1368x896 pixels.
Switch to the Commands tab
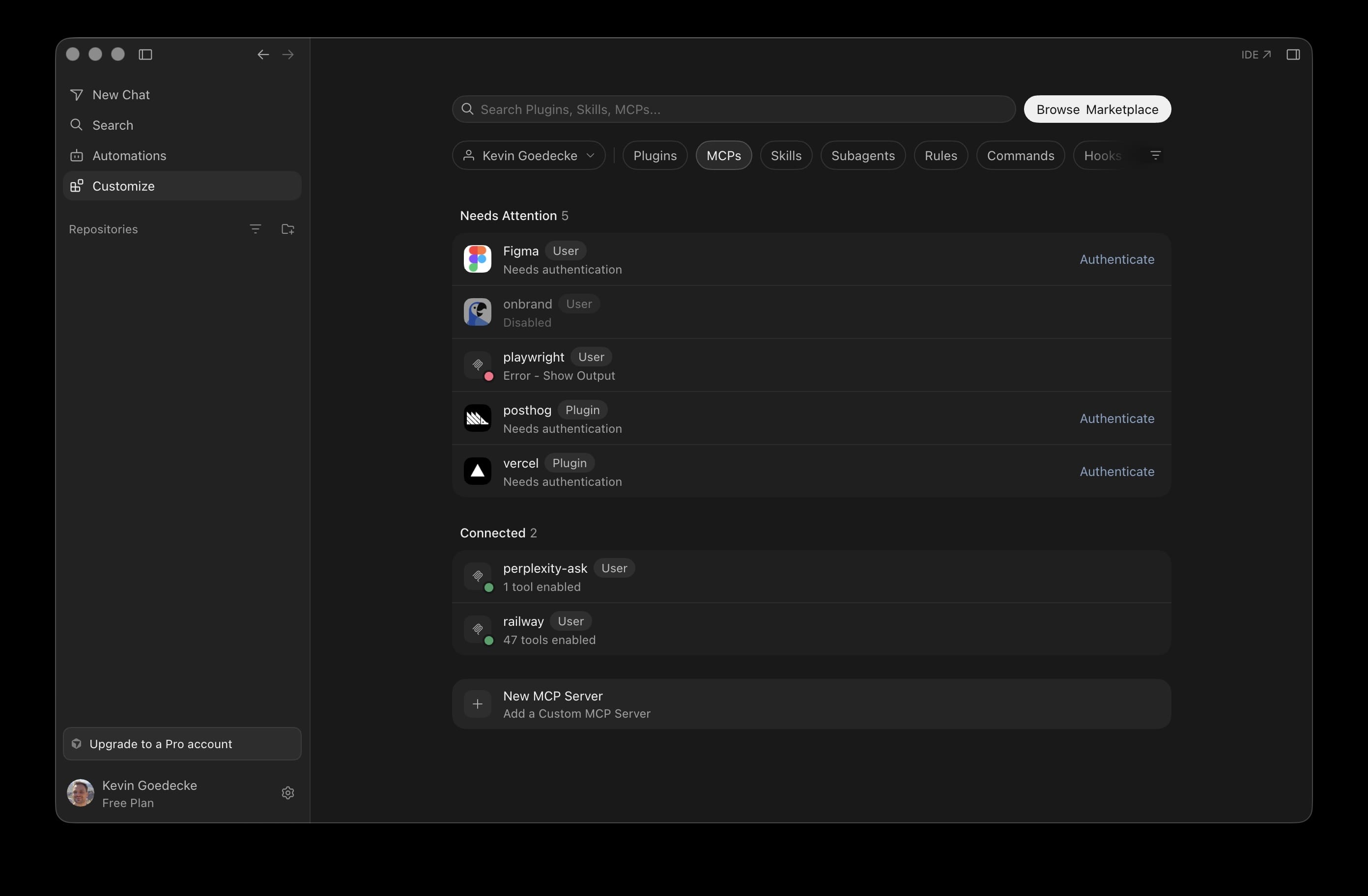point(1020,155)
